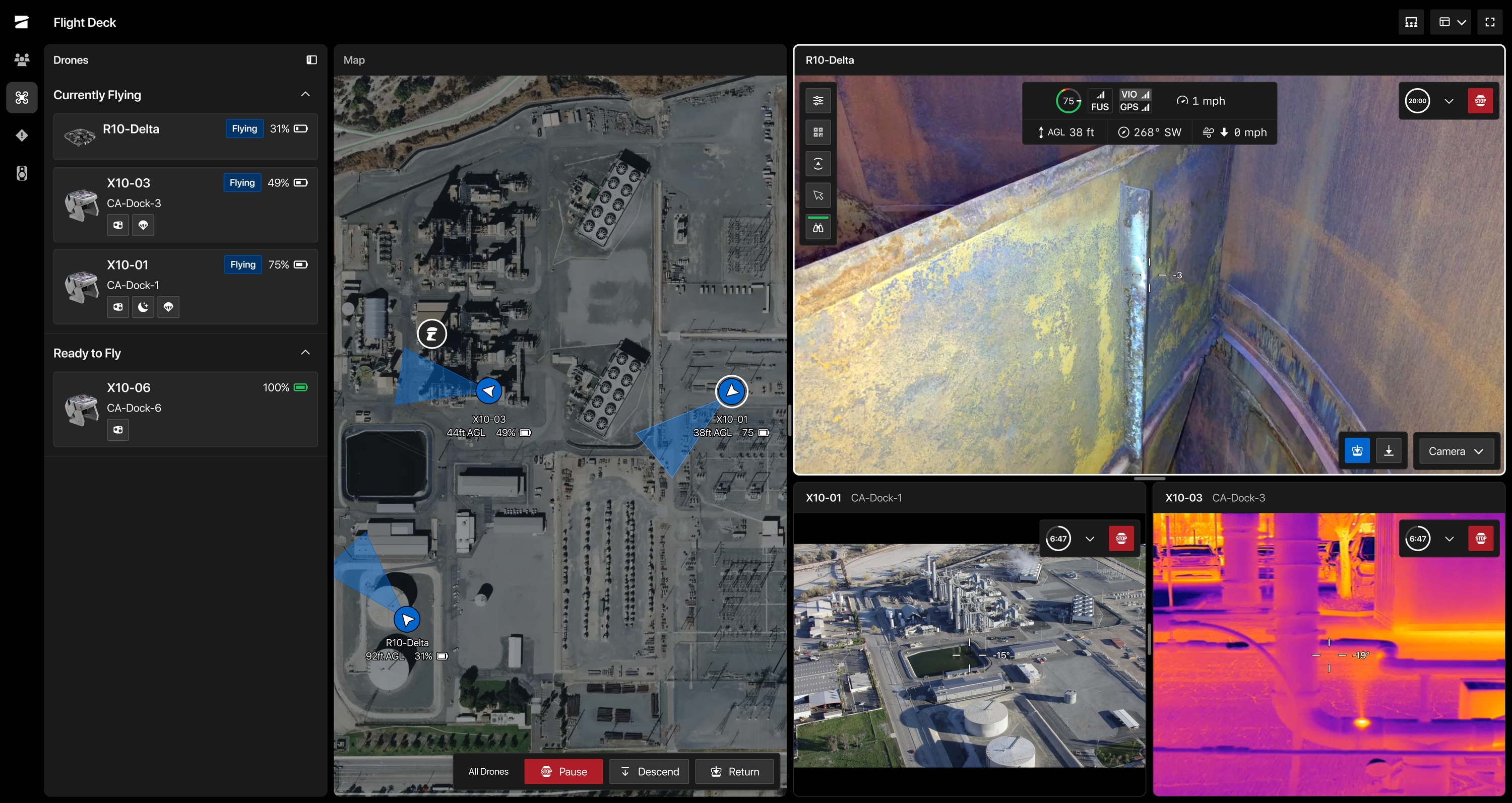Click the R10-Delta marker on map
1512x803 pixels.
coord(407,620)
